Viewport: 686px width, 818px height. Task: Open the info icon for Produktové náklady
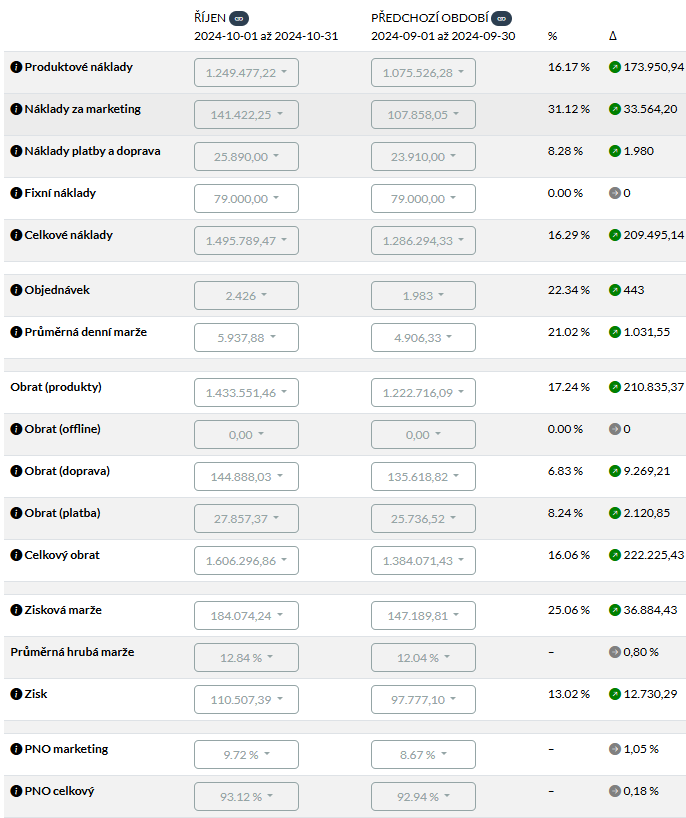[x=16, y=67]
